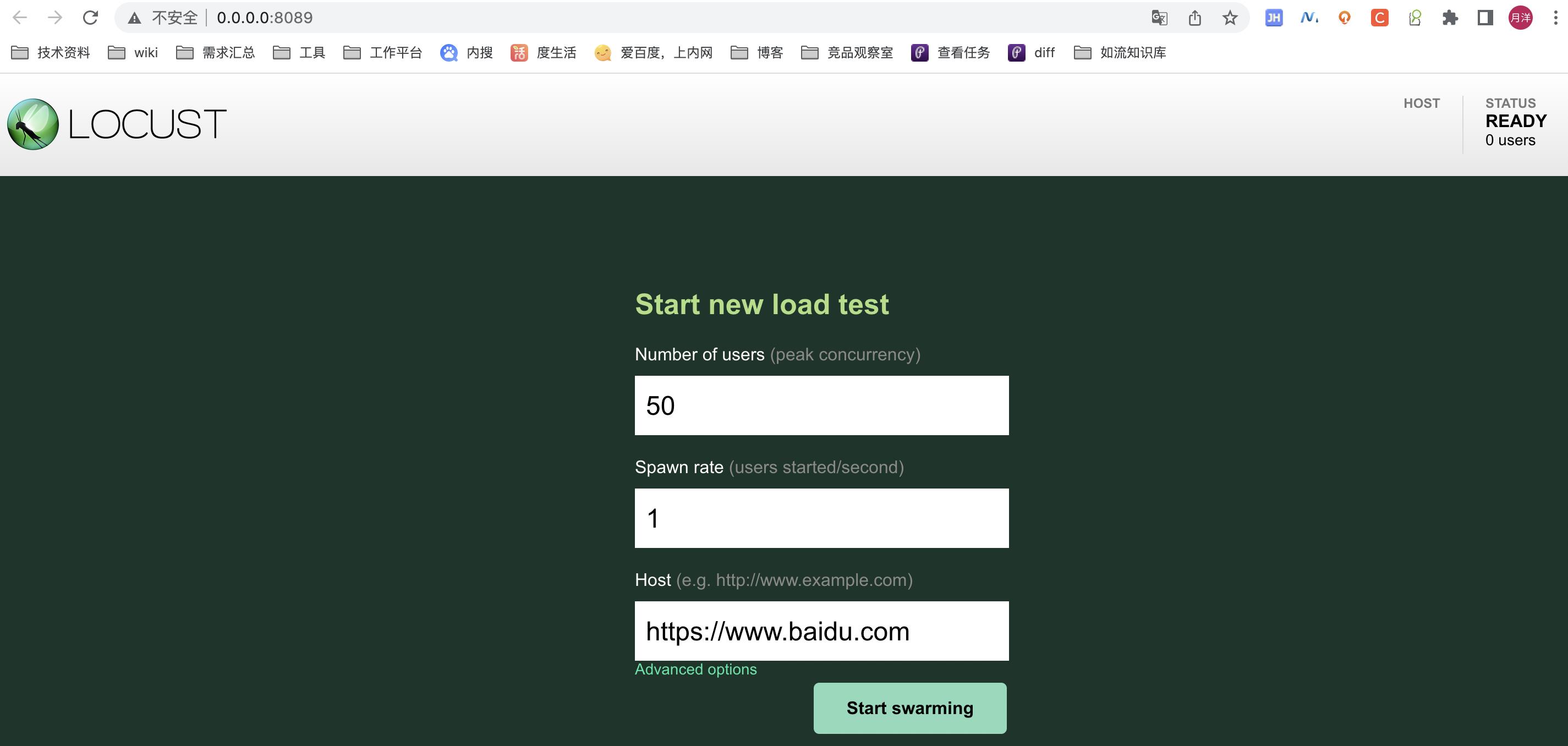Image resolution: width=1568 pixels, height=746 pixels.
Task: Click the Spawn rate input field
Action: click(x=822, y=518)
